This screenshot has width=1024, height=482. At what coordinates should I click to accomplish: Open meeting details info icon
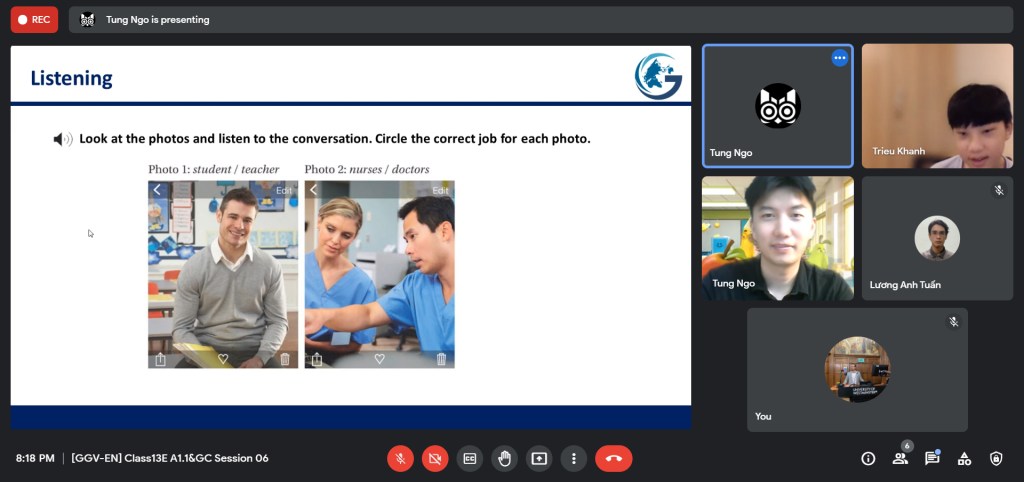tap(868, 458)
